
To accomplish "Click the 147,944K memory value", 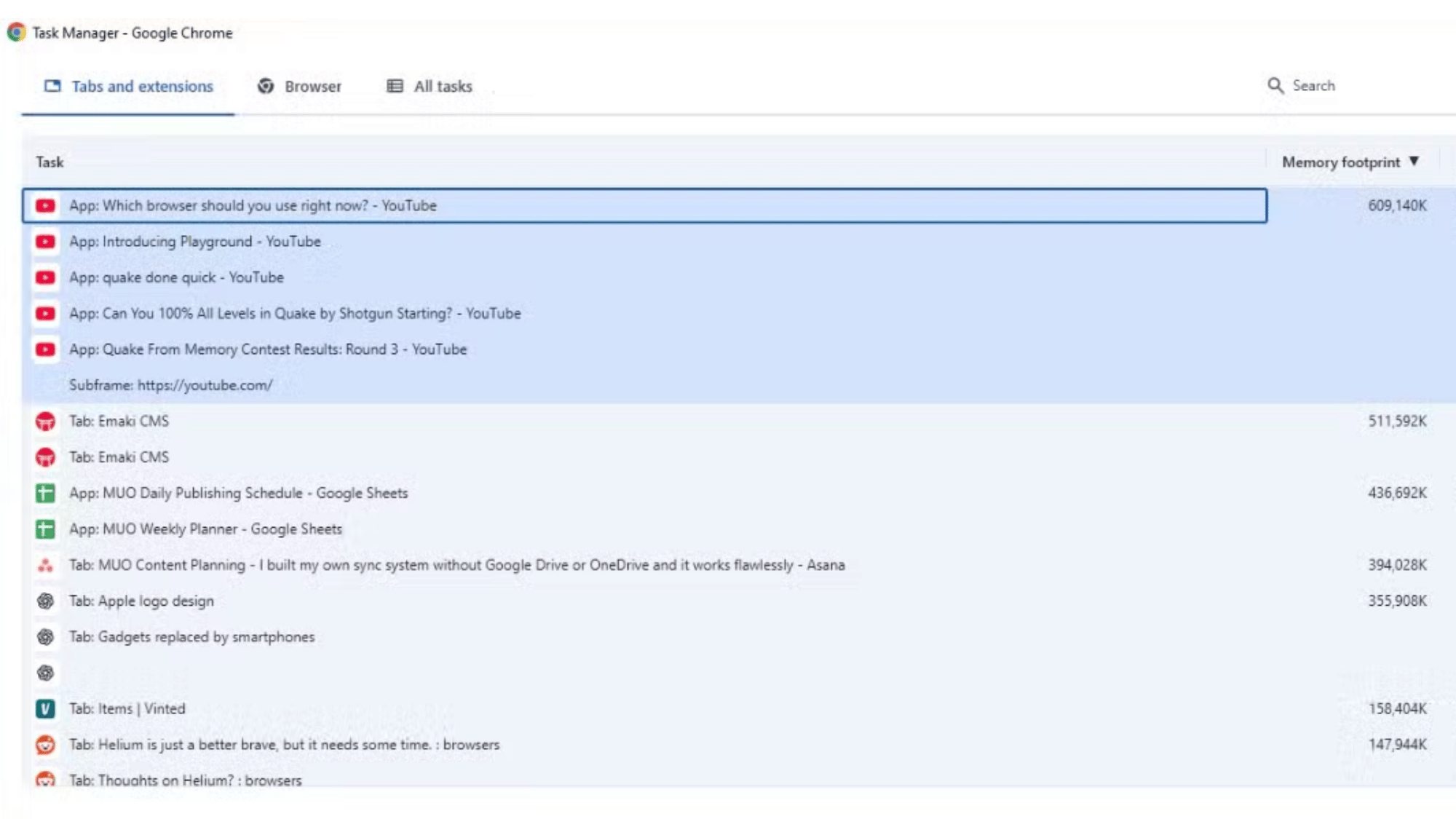I will point(1397,744).
